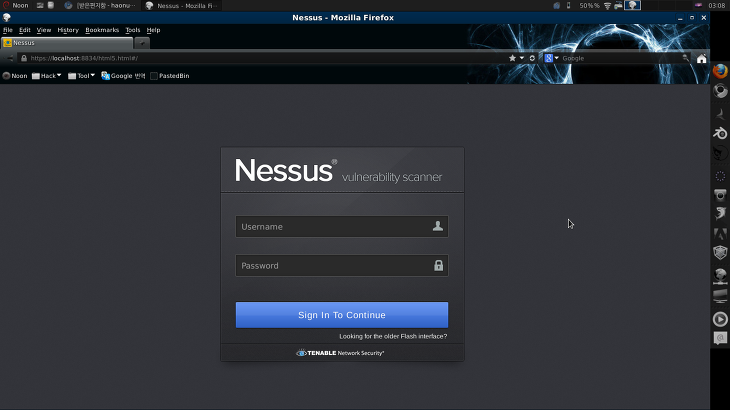Viewport: 730px width, 410px height.
Task: Expand the Hack bookmarks folder
Action: coord(47,76)
